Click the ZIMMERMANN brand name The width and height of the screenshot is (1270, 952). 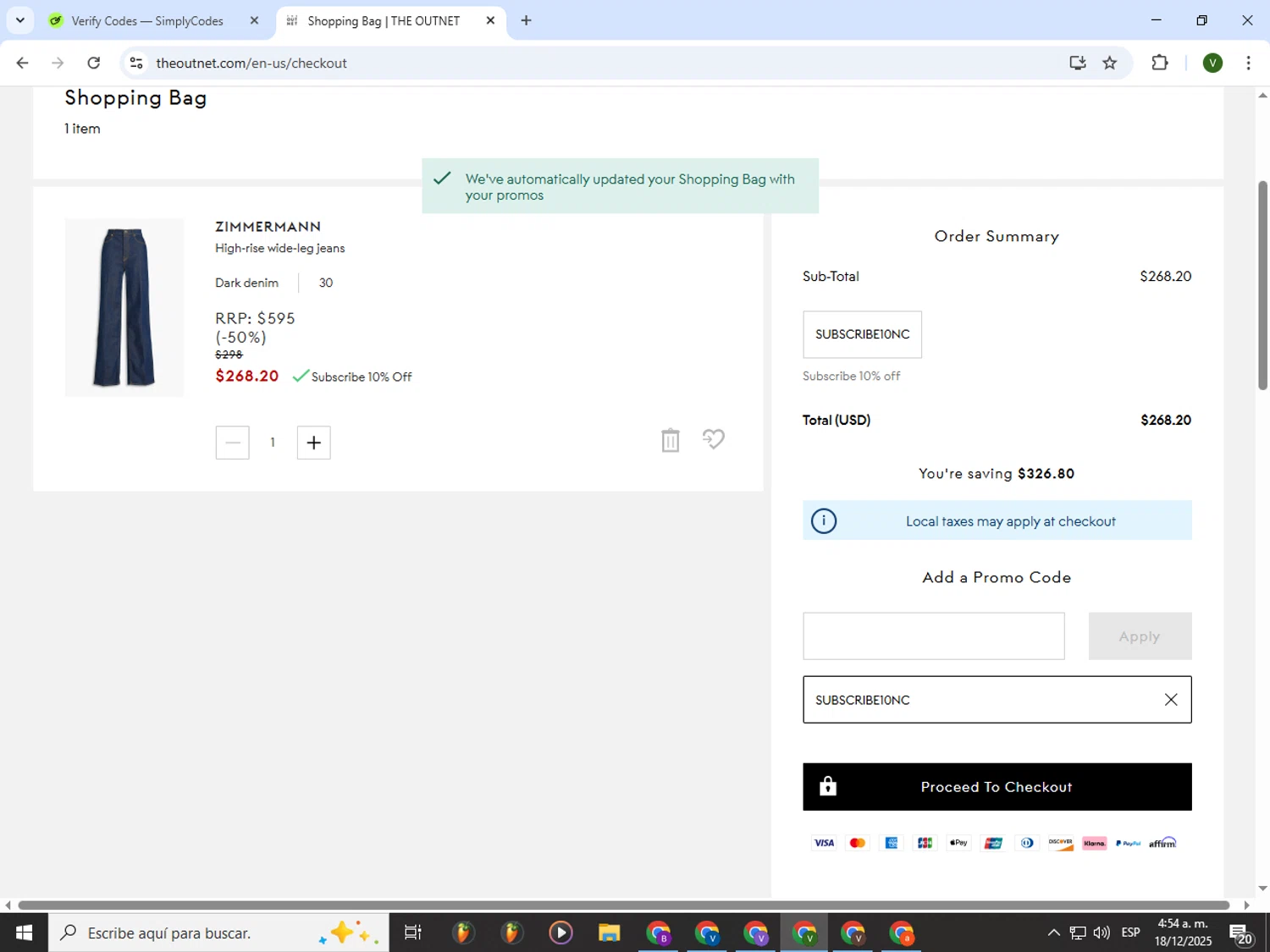(268, 227)
